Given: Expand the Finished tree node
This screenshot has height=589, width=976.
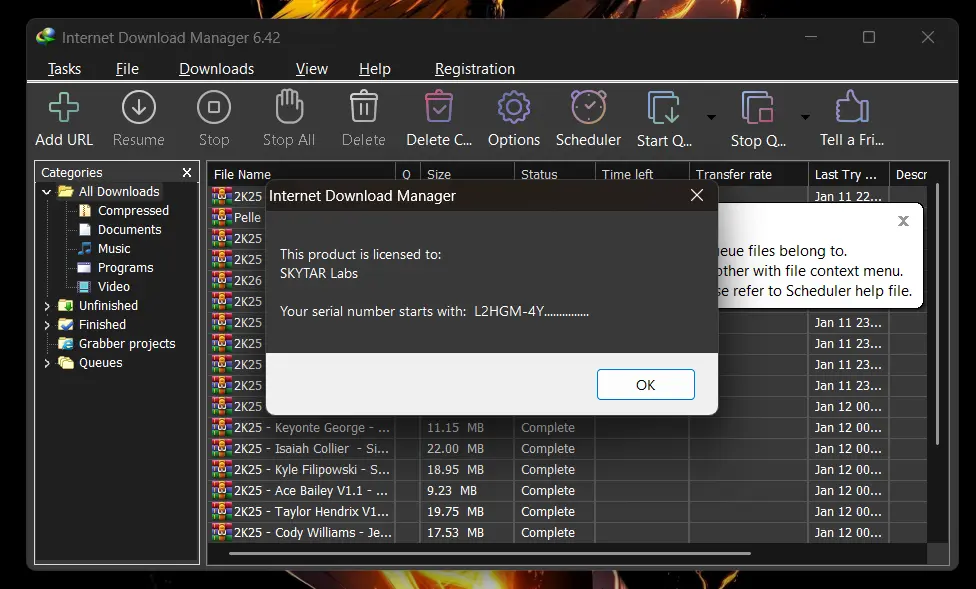Looking at the screenshot, I should pyautogui.click(x=47, y=325).
